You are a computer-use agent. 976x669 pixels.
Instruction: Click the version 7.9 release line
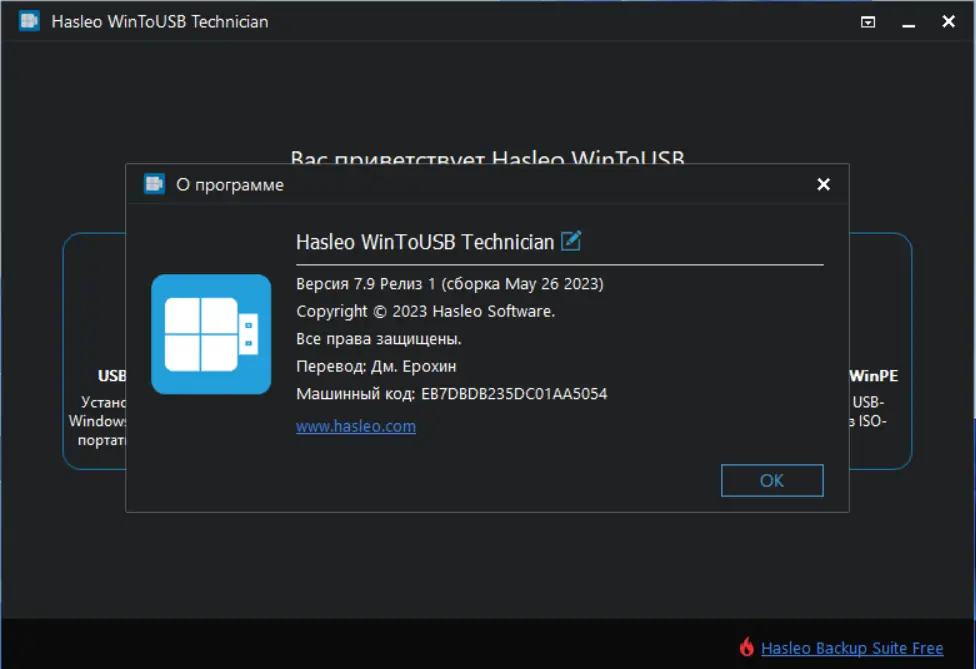pyautogui.click(x=450, y=283)
